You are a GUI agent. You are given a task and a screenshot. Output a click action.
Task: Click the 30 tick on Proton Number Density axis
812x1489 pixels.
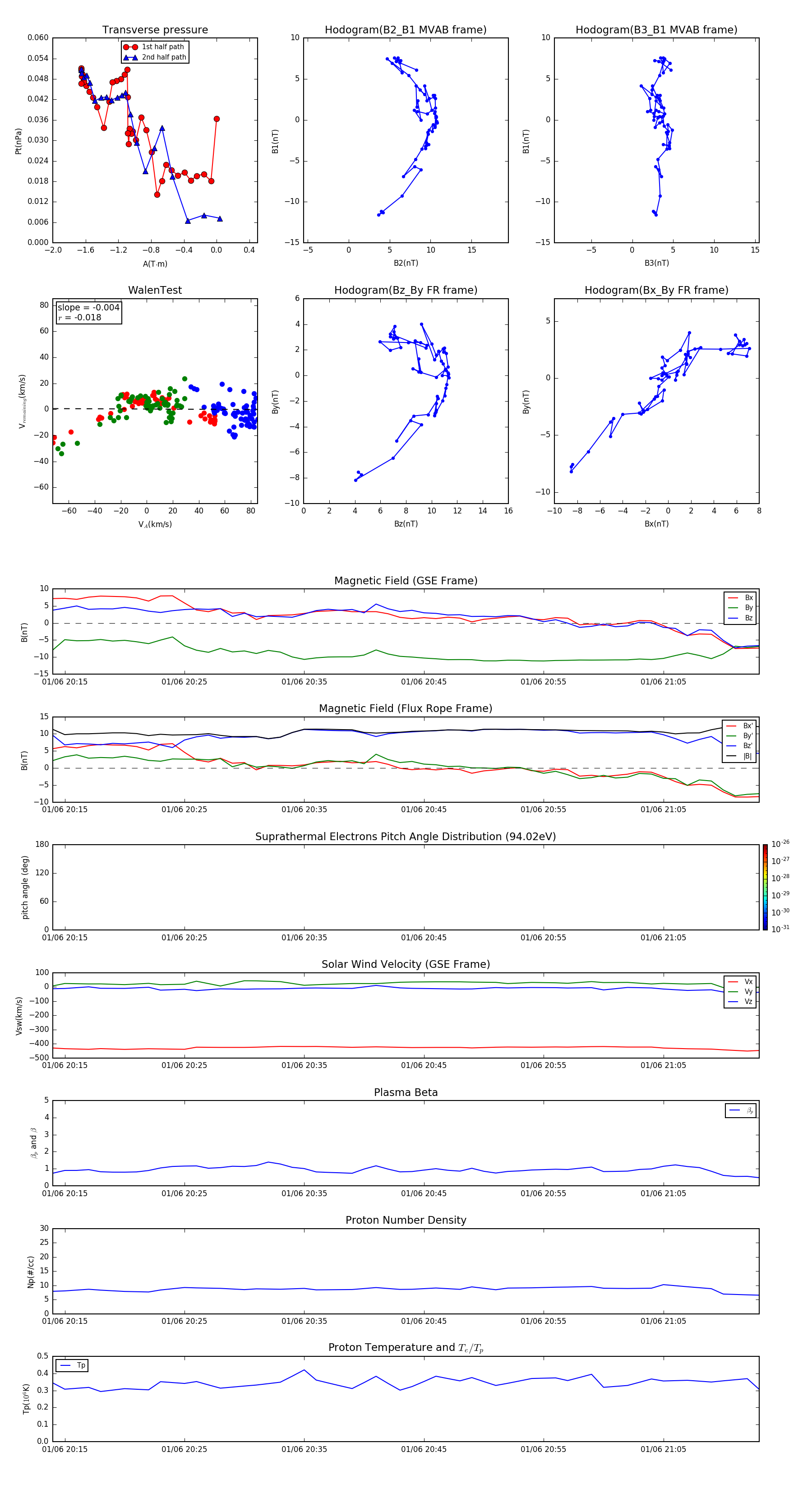pos(44,1228)
